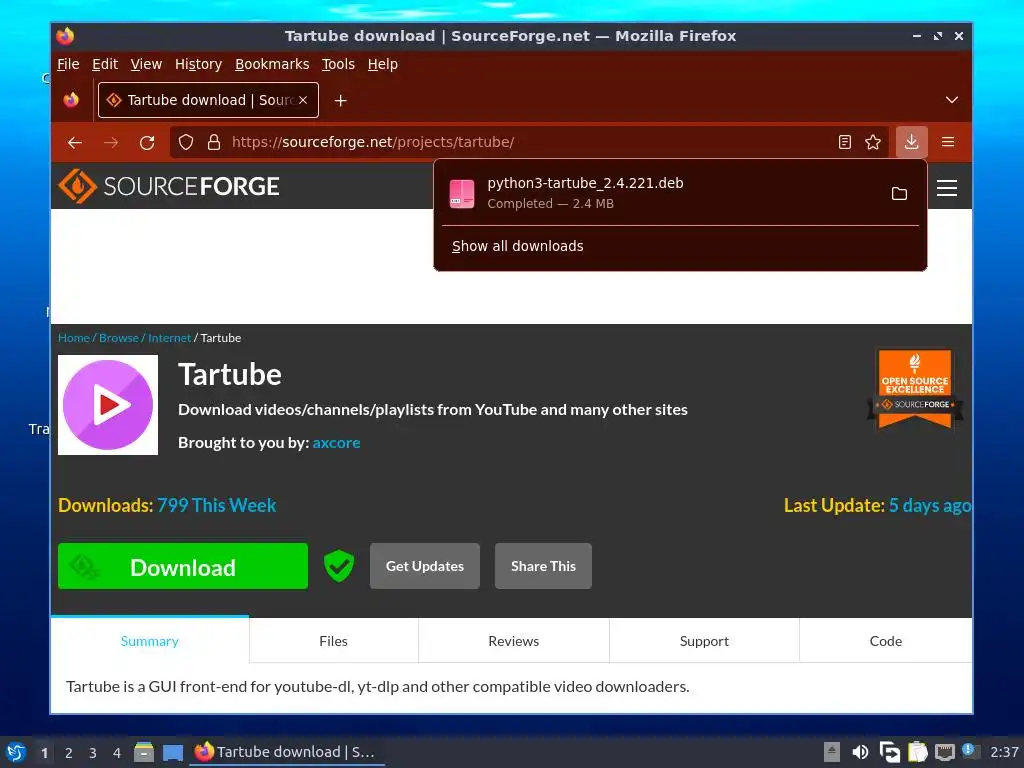Close the Tartube download tab
The height and width of the screenshot is (768, 1024).
click(x=303, y=100)
